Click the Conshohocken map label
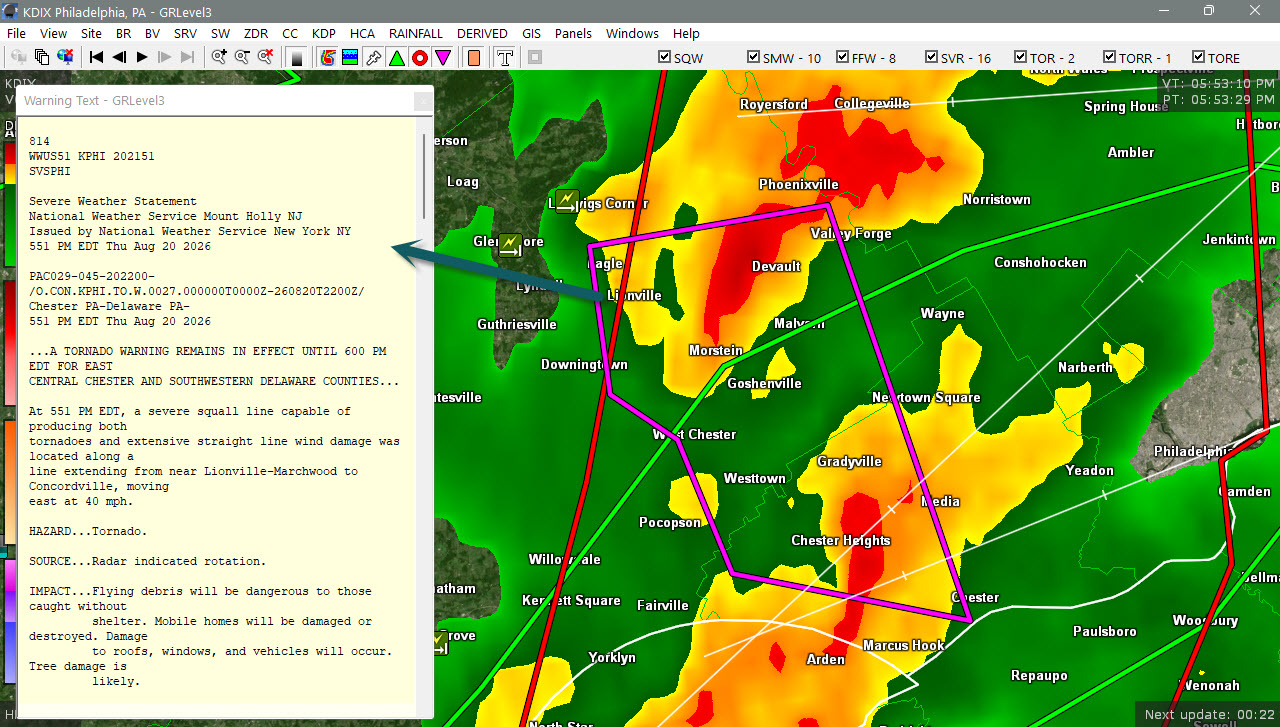Screen dimensions: 1280x727 [x=1040, y=263]
